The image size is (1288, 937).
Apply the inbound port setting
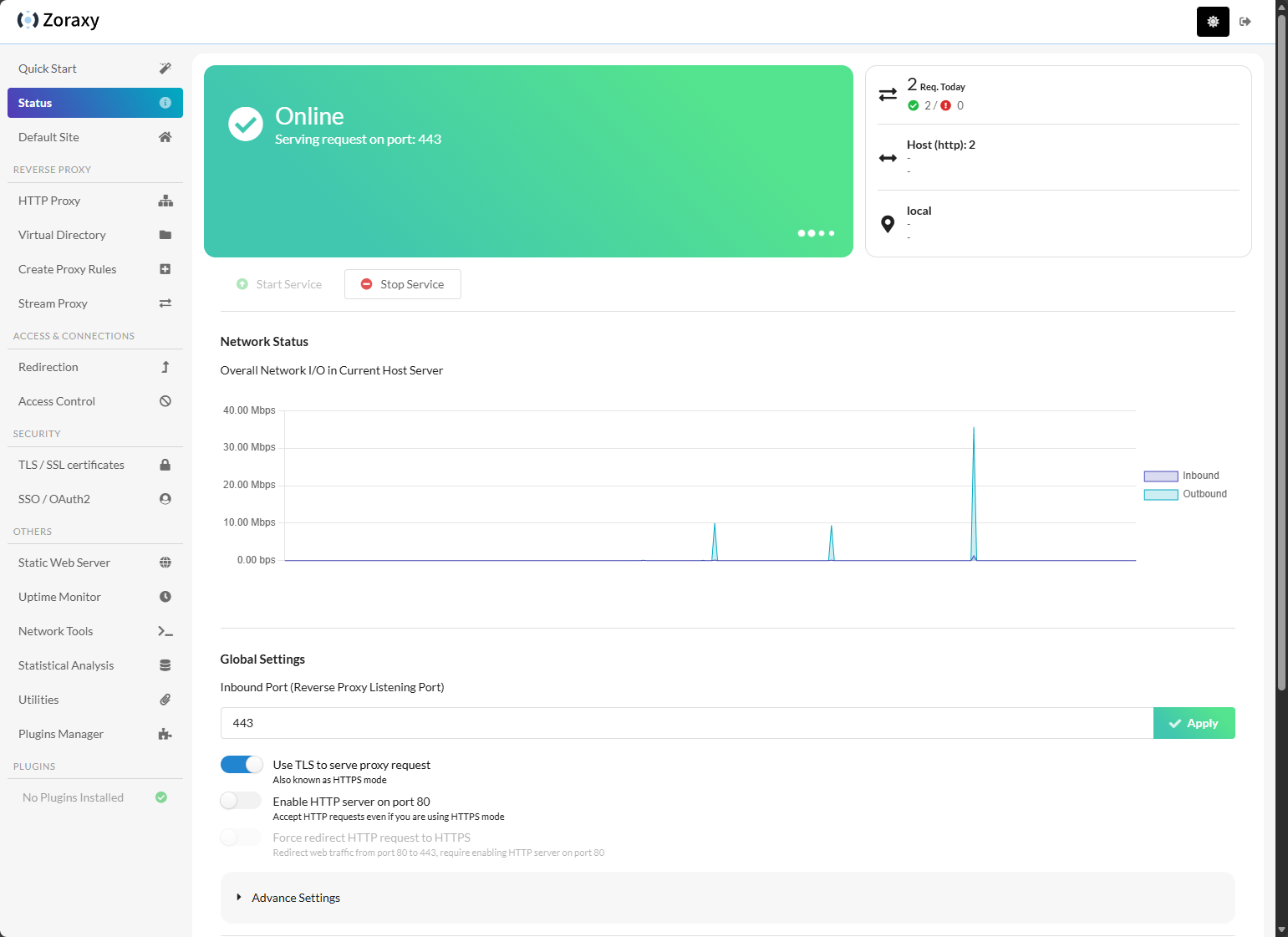[x=1194, y=723]
